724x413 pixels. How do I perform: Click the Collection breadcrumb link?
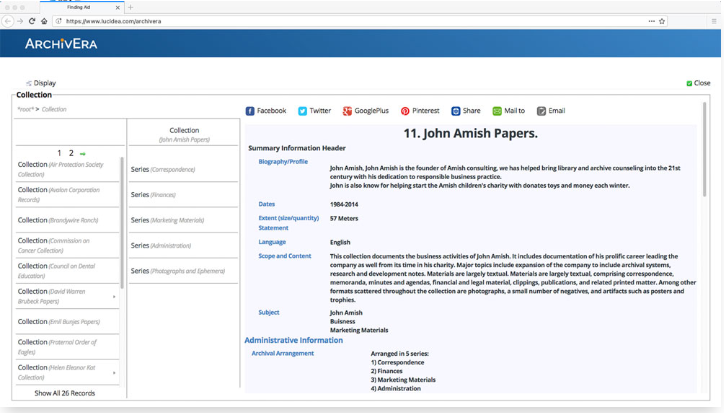click(x=54, y=109)
